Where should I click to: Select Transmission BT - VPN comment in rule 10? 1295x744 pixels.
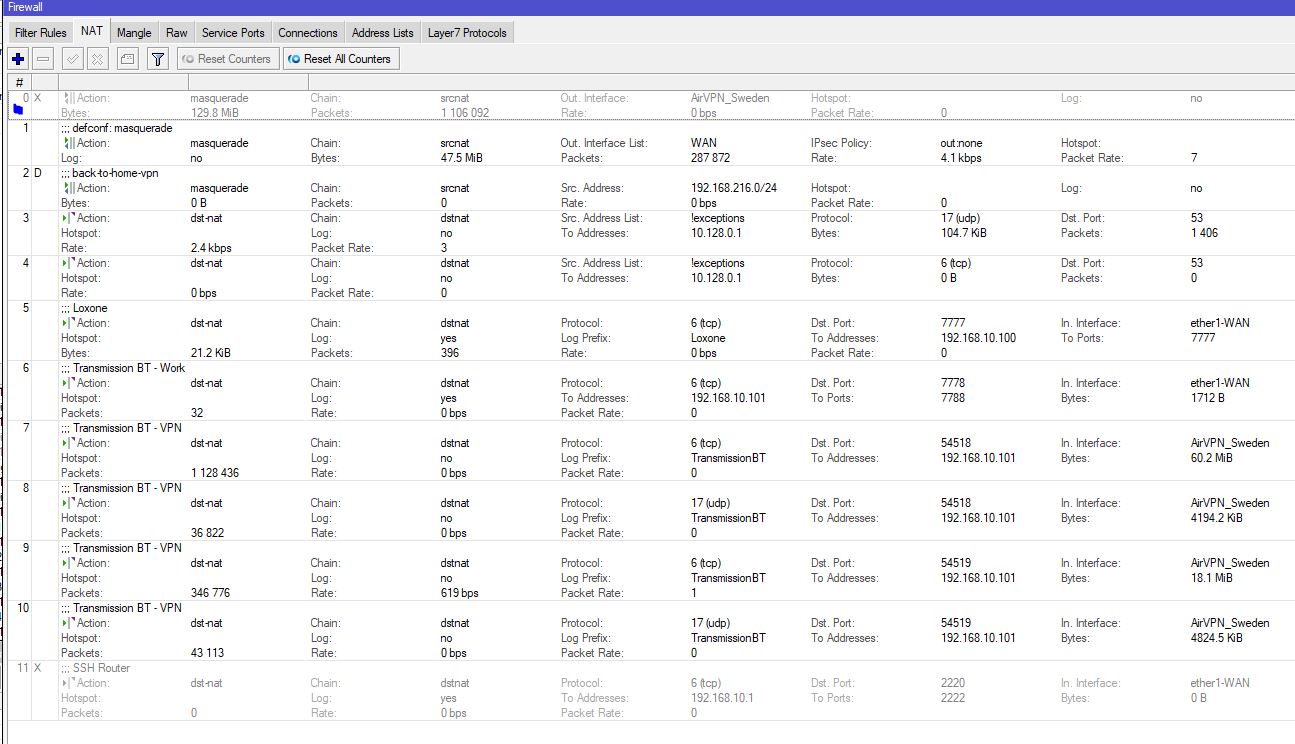[121, 608]
